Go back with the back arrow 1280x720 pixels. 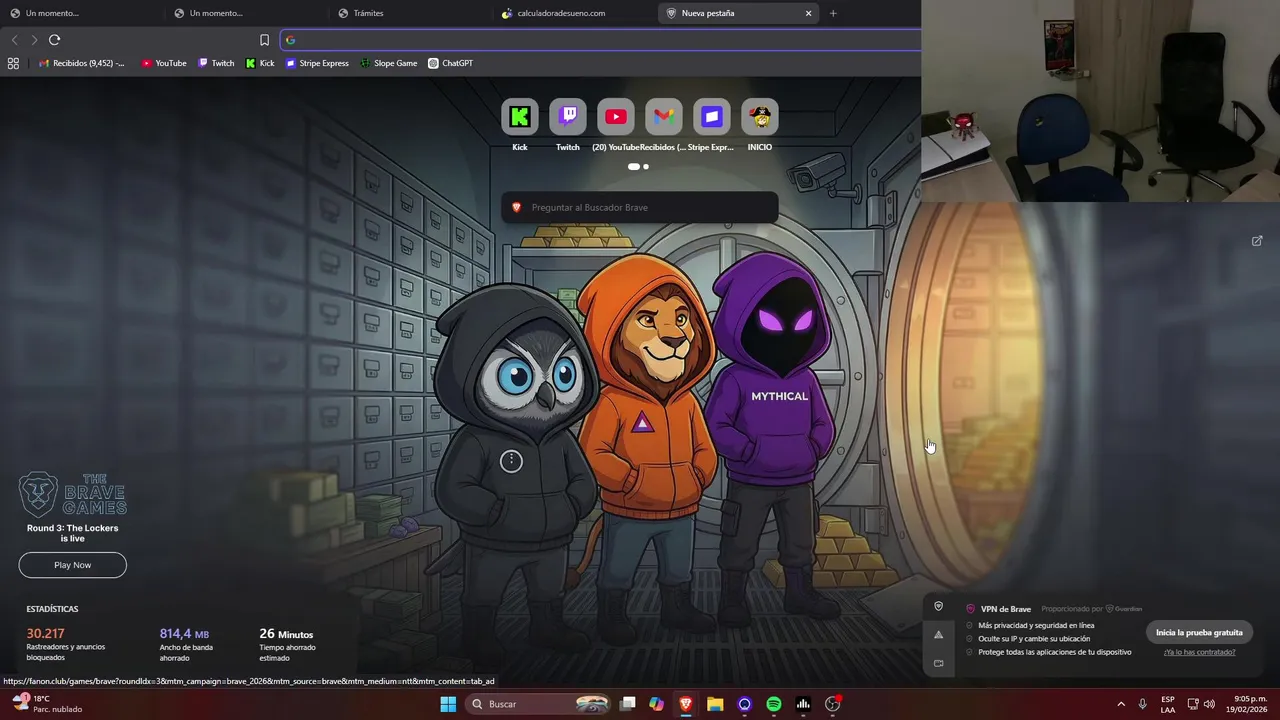point(14,40)
